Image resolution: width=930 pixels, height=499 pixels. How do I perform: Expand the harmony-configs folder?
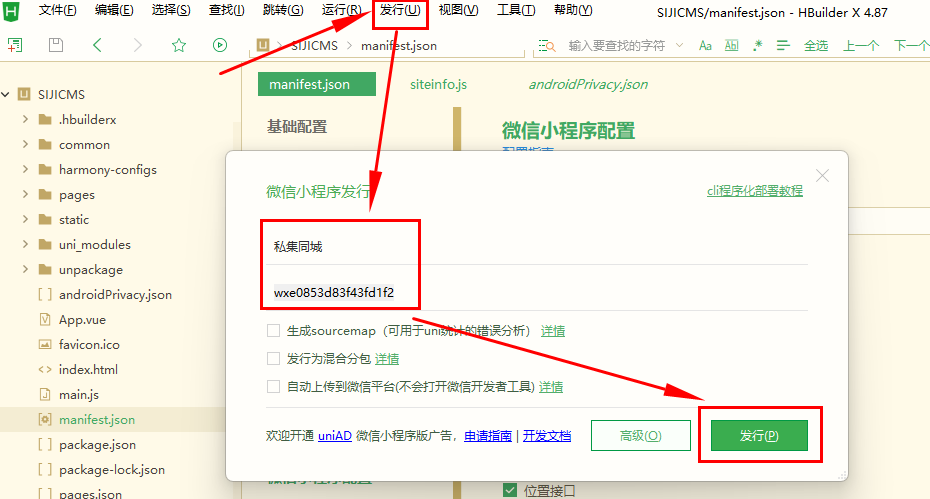click(x=25, y=169)
